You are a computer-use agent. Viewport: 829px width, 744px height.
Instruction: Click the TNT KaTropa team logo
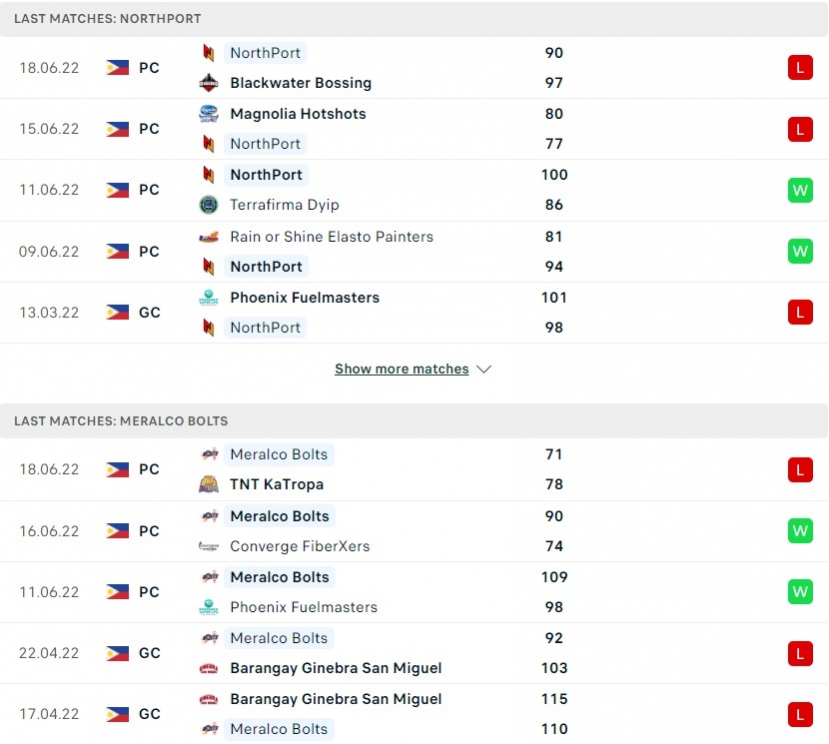point(208,484)
